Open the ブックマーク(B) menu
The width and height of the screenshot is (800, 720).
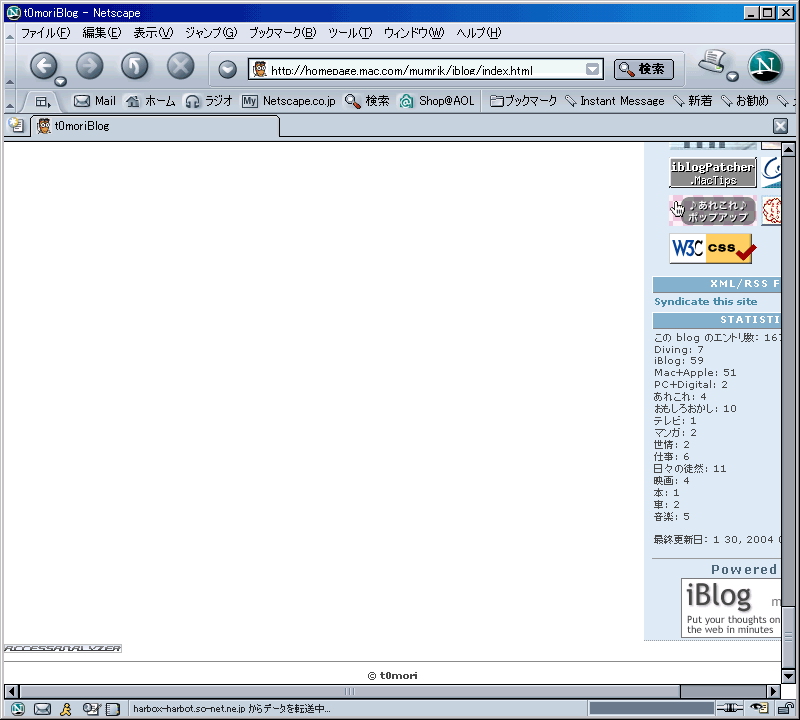coord(282,33)
